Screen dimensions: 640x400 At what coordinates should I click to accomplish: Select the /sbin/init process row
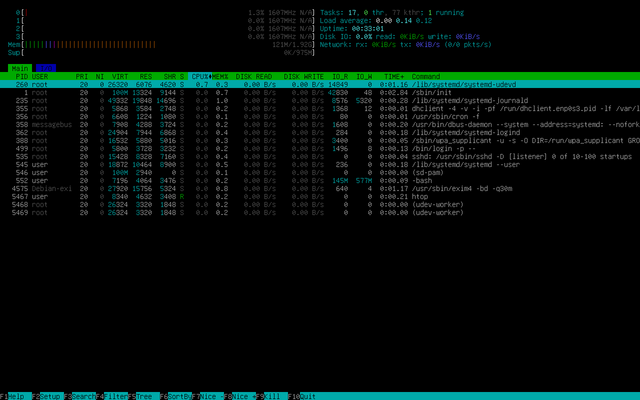point(320,93)
